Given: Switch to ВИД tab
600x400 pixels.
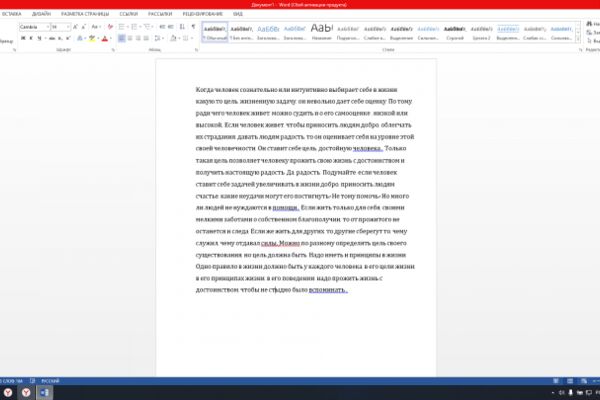Looking at the screenshot, I should click(238, 14).
